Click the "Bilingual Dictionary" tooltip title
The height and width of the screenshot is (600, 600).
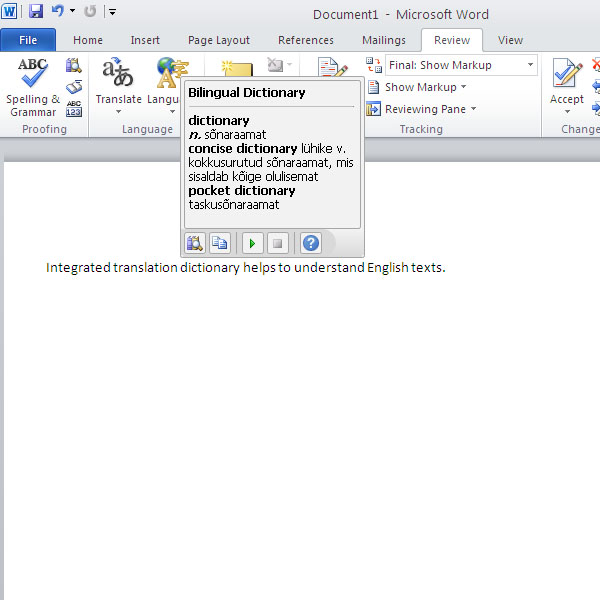(x=247, y=93)
